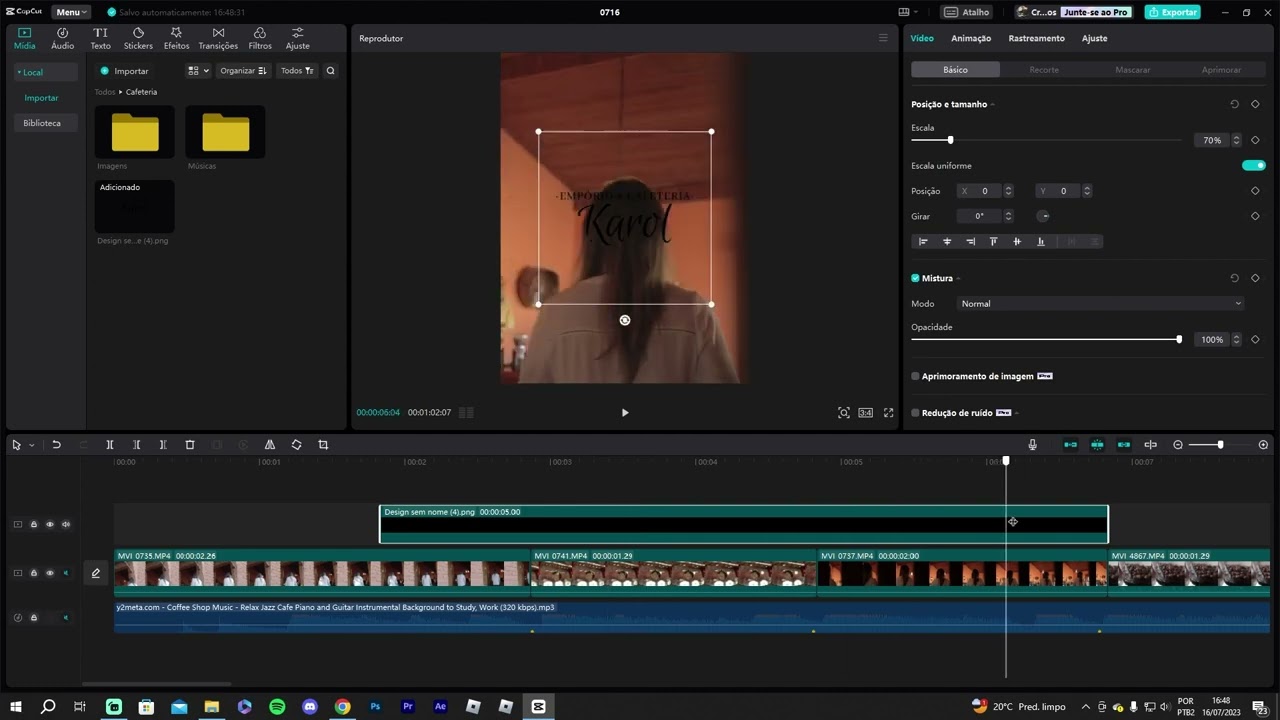Start voice-over recording with microphone icon

point(1032,445)
